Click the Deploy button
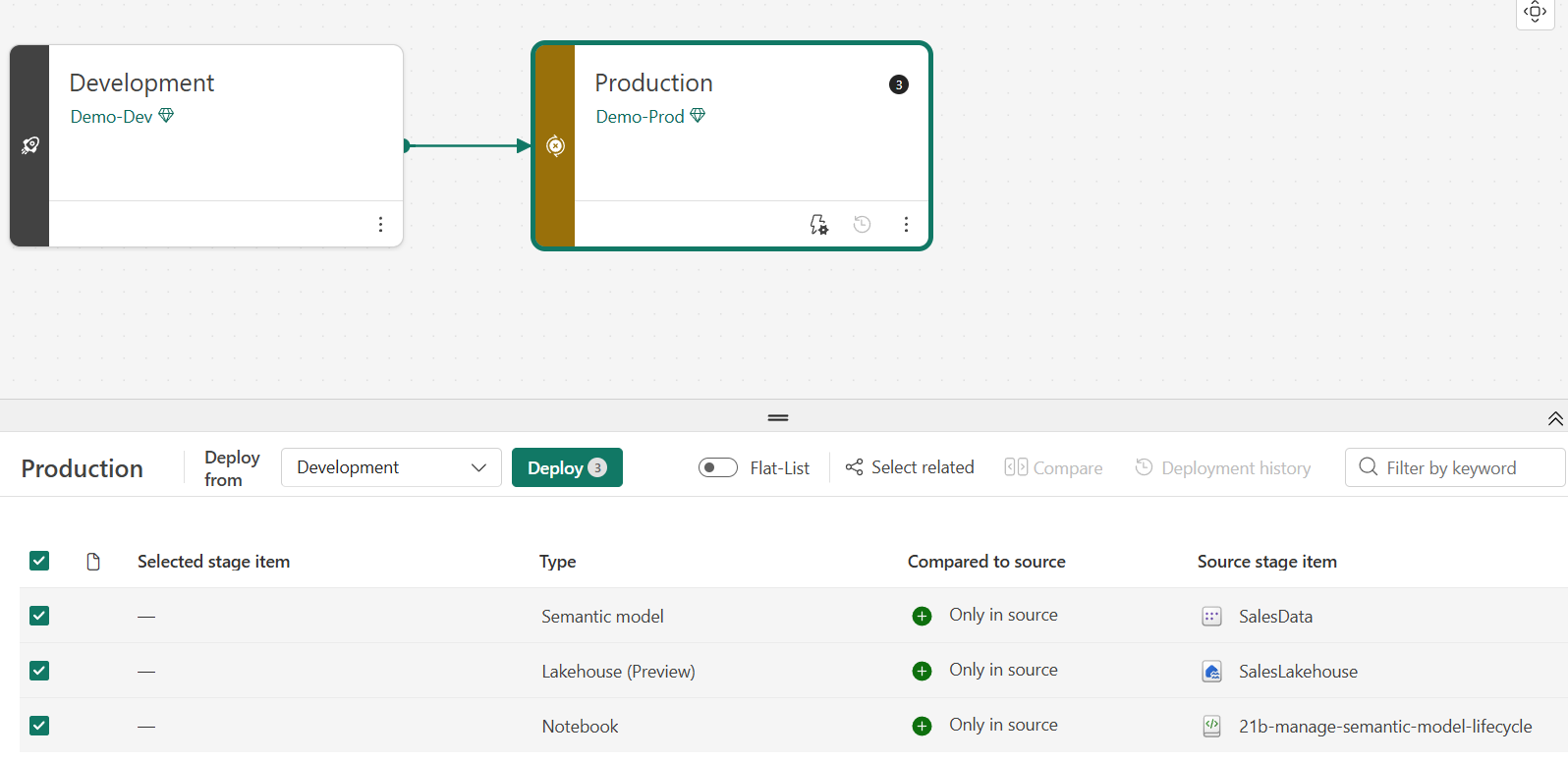Viewport: 1568px width, 761px height. click(567, 467)
